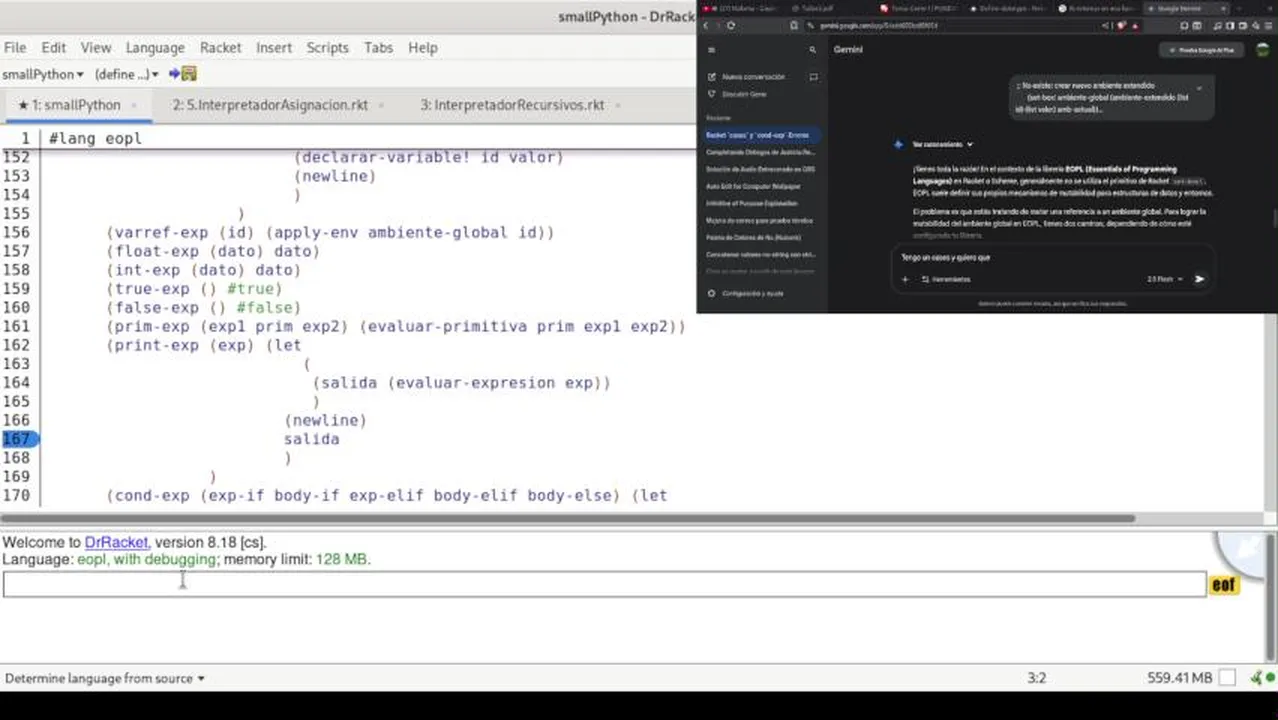Click the 559.41 MB memory indicator
Viewport: 1278px width, 720px height.
click(1179, 678)
